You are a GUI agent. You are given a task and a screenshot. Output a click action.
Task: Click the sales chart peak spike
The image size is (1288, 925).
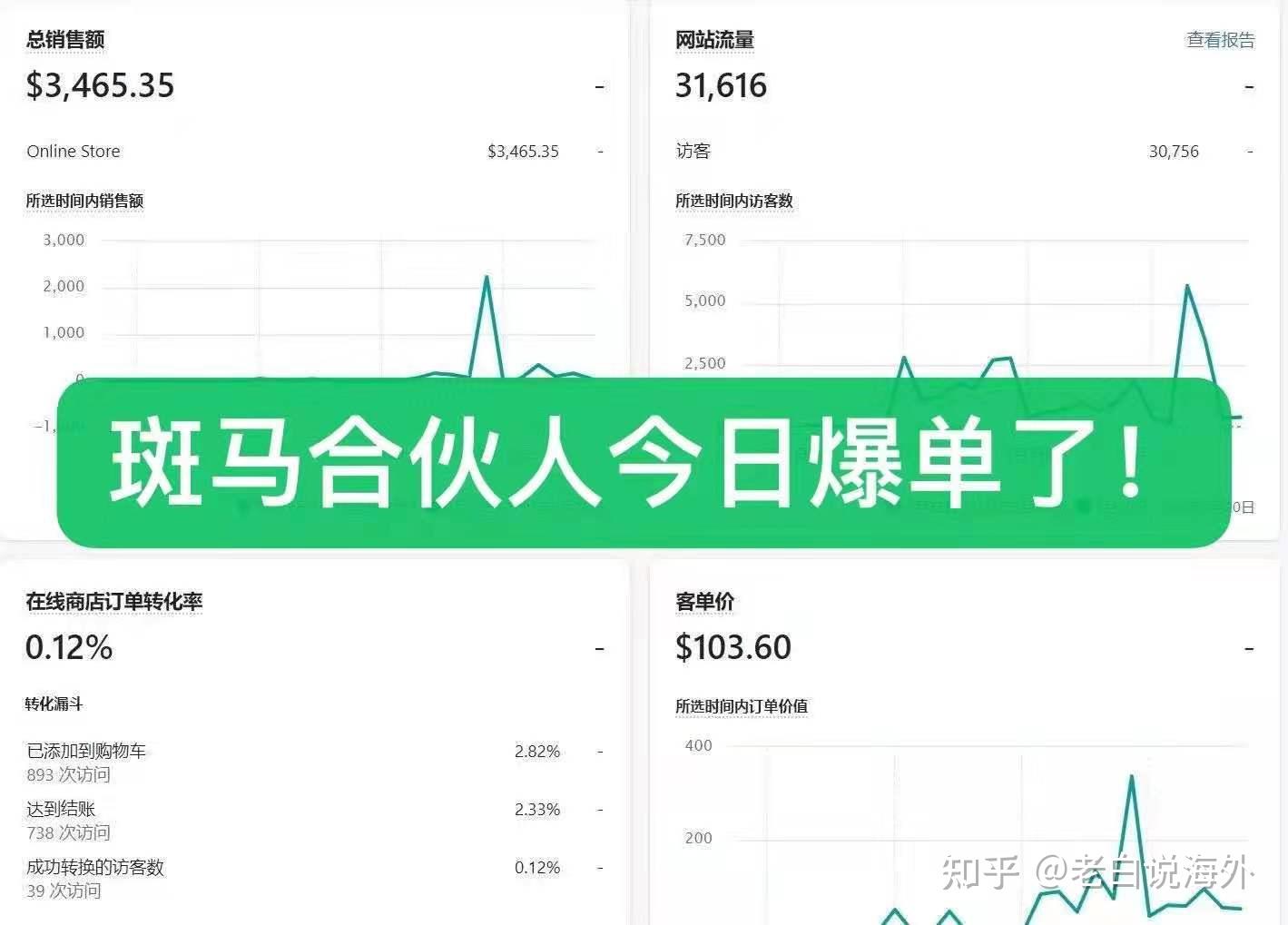pos(487,278)
